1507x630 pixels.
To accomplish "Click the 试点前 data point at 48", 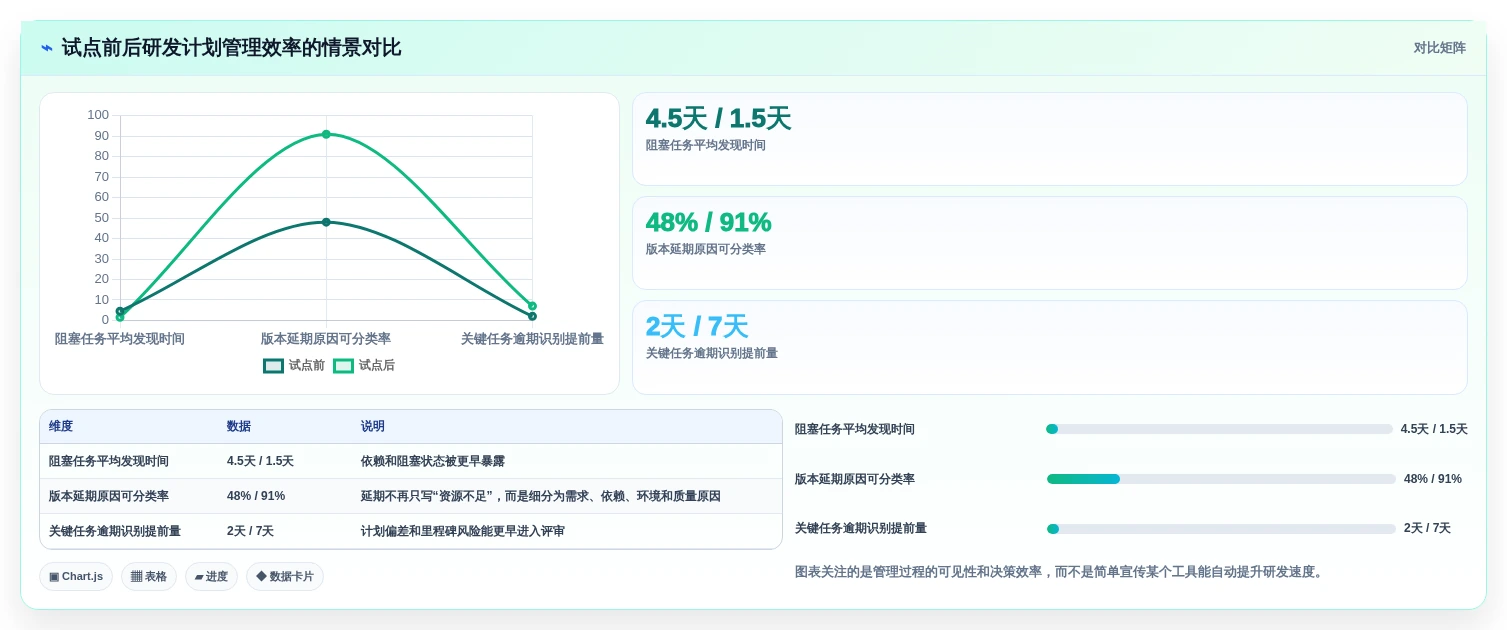I will tap(326, 222).
